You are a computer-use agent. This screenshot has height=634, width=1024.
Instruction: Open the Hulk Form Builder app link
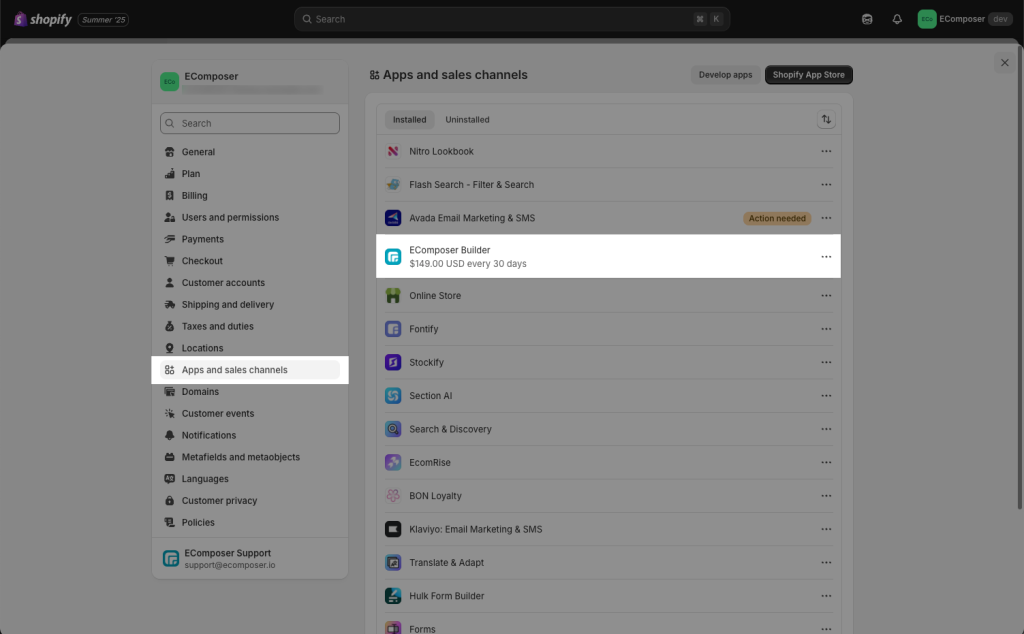click(x=447, y=596)
